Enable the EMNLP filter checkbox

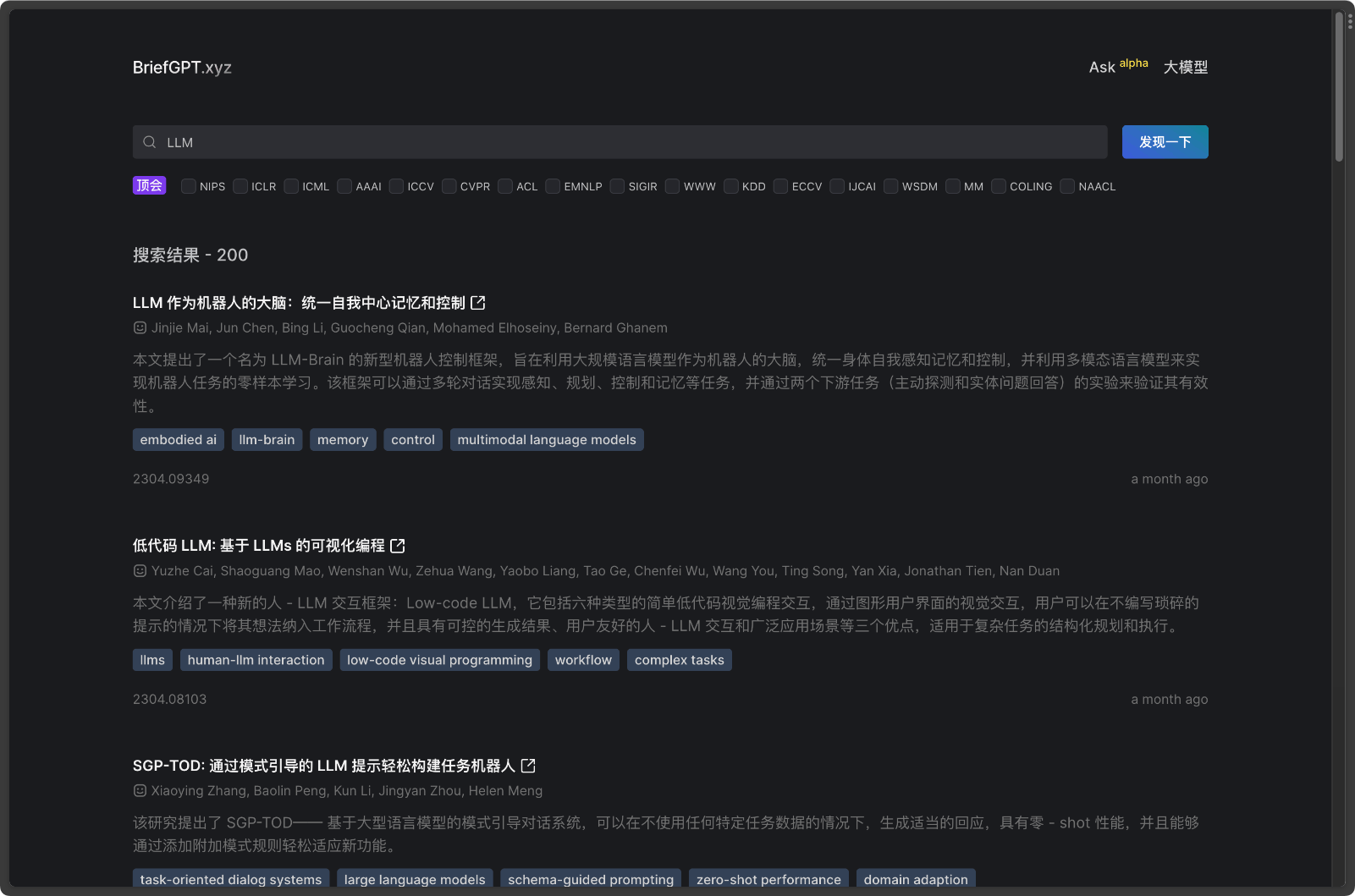click(552, 186)
